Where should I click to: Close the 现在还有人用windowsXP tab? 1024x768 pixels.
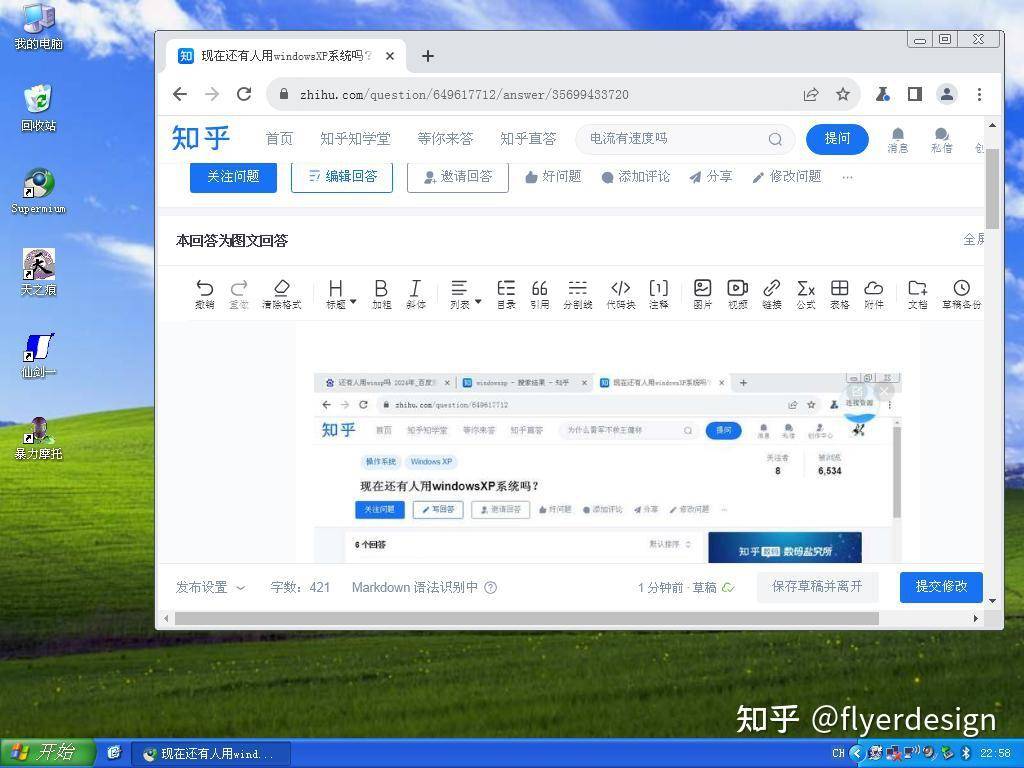[x=390, y=56]
